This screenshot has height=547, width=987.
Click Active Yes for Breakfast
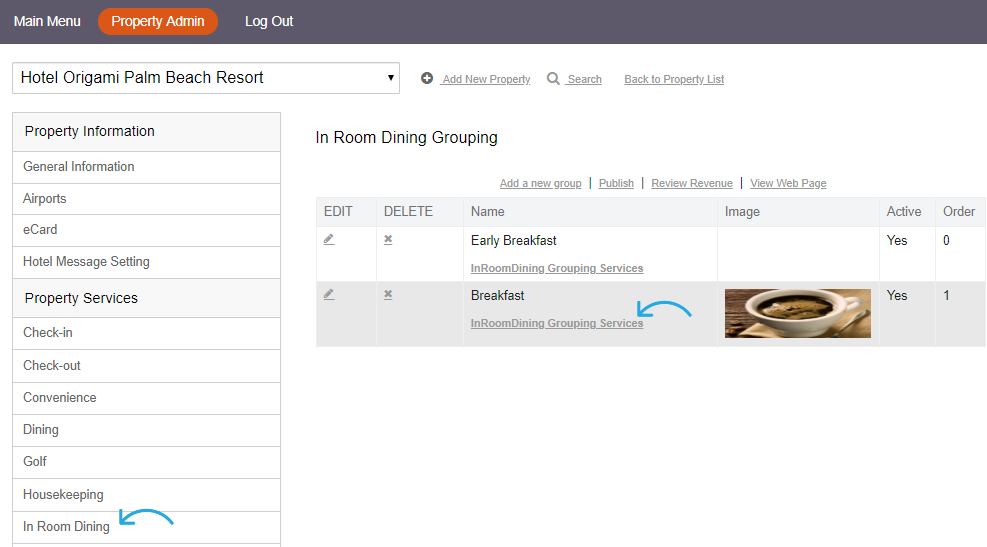897,295
